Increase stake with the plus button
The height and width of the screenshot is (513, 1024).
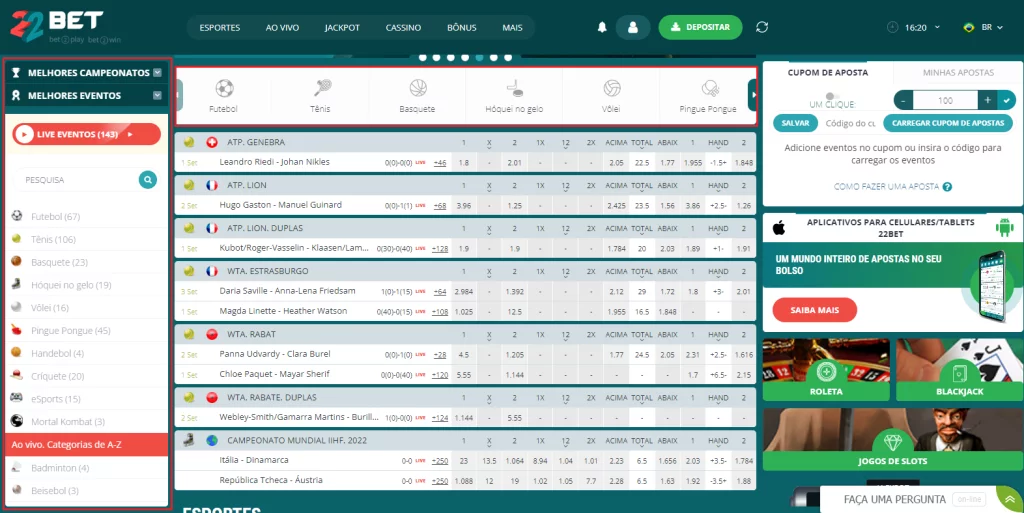click(x=987, y=101)
